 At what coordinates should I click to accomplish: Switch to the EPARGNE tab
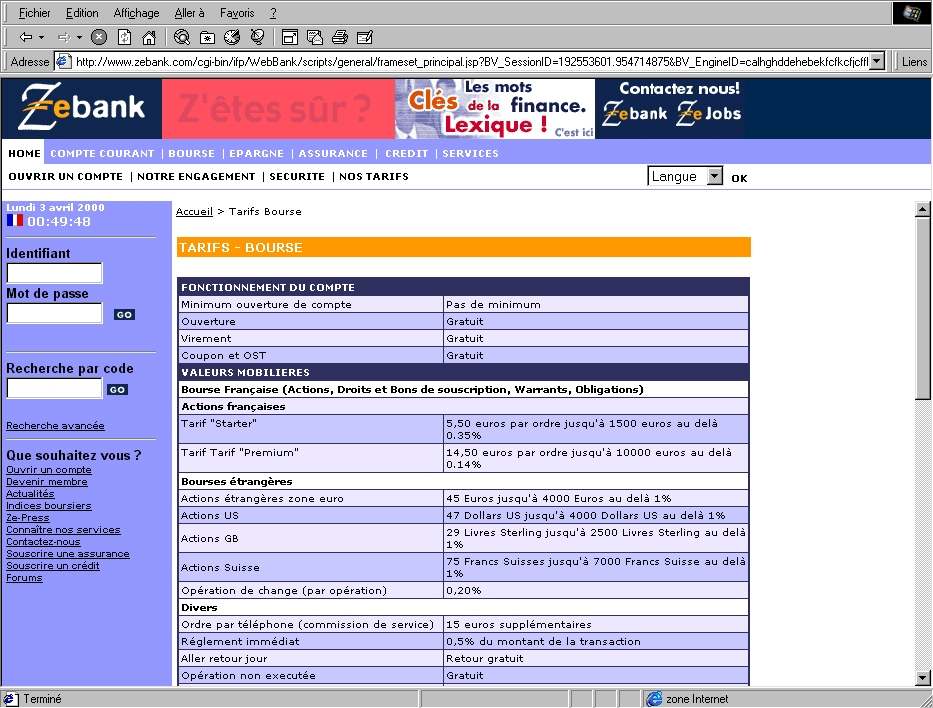256,153
